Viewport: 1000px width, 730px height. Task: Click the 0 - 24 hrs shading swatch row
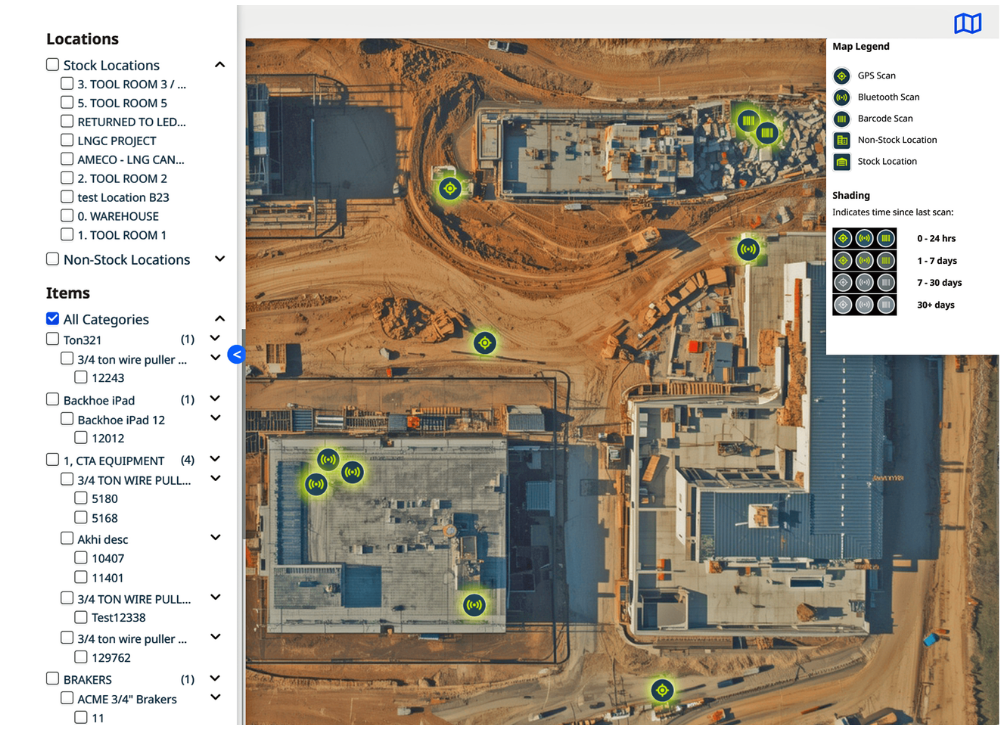point(864,238)
